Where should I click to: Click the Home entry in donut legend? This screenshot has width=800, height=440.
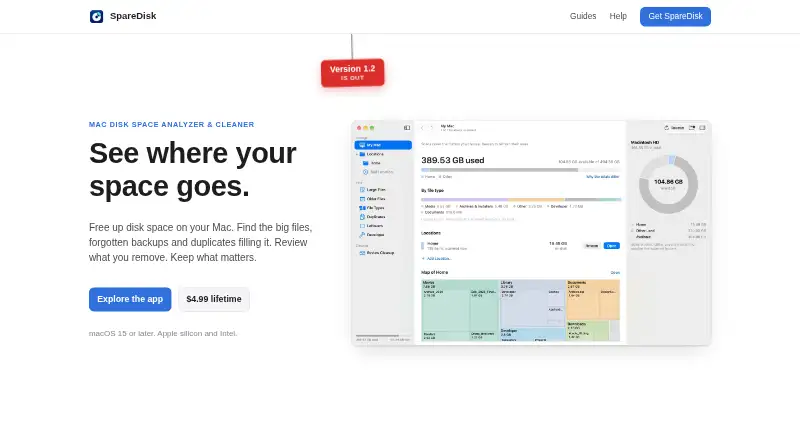coord(669,225)
